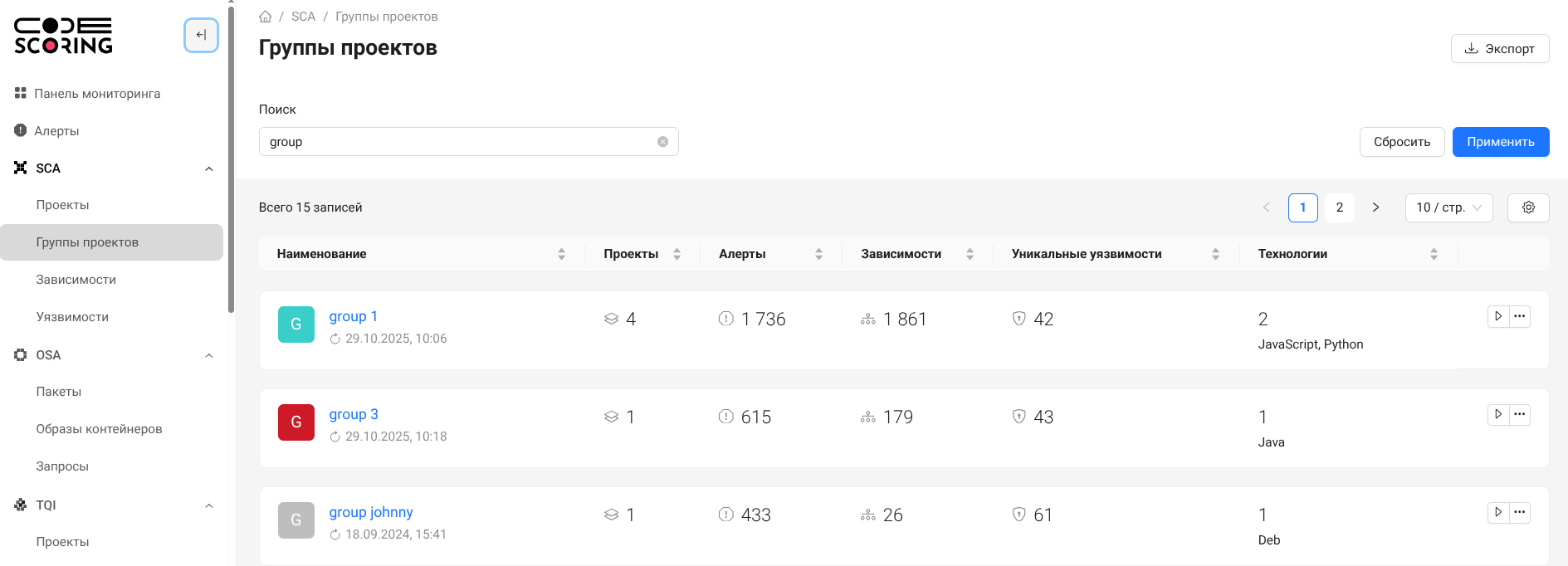Select Уязвимости in the sidebar

point(72,317)
